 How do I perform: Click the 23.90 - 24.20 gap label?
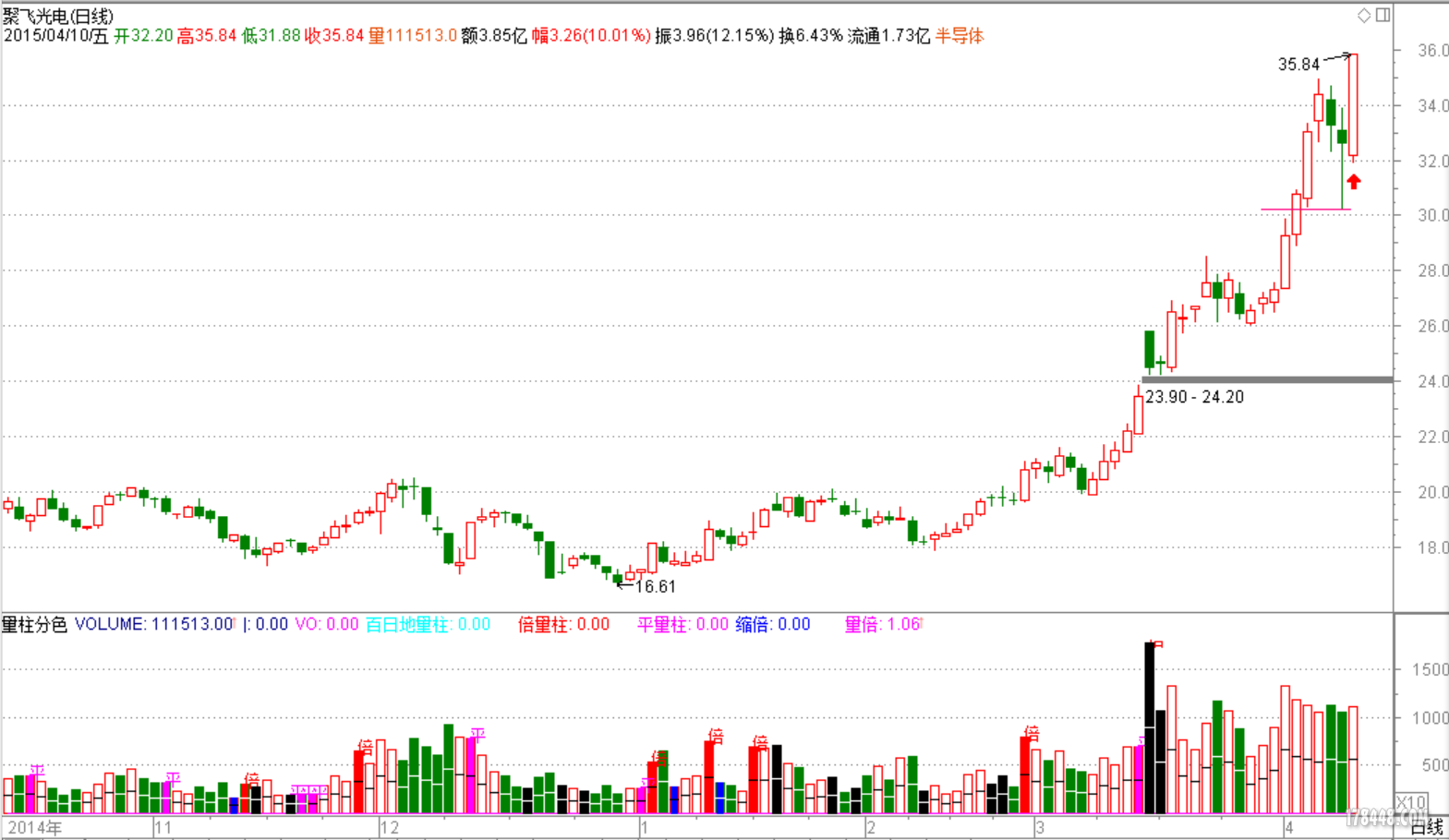1194,397
